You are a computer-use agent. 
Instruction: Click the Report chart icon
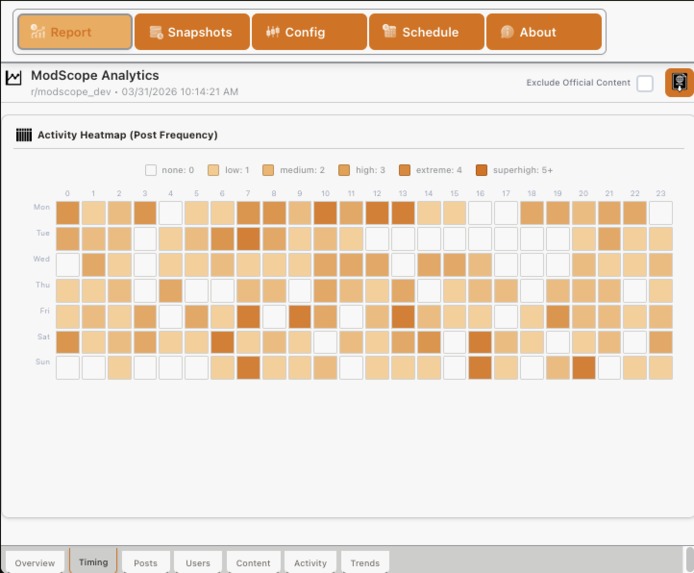tap(38, 31)
